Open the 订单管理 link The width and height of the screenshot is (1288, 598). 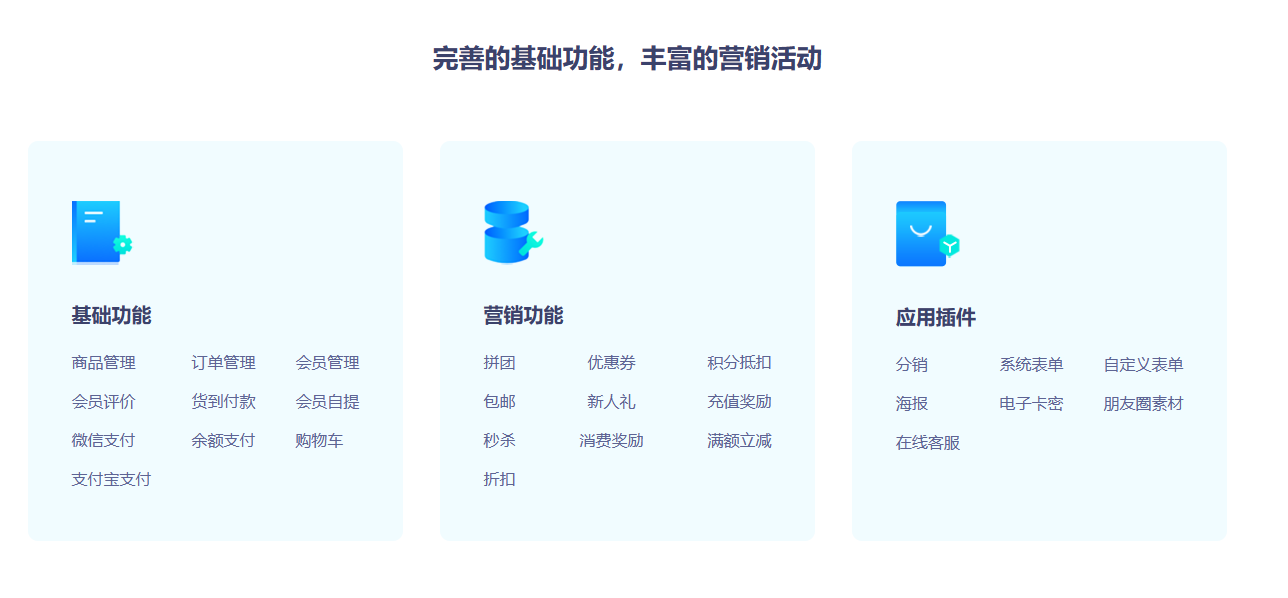223,363
